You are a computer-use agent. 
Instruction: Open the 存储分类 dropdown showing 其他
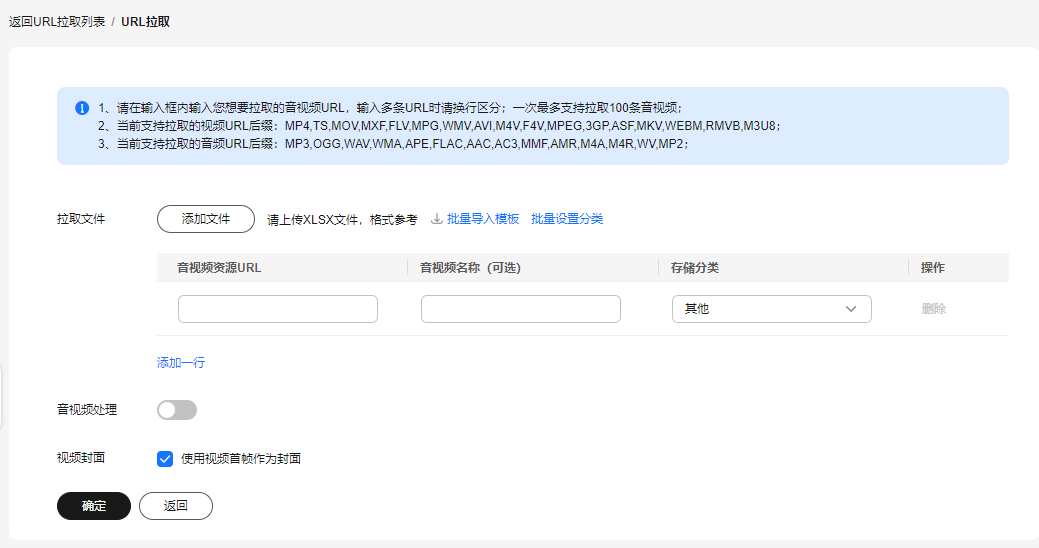[771, 309]
